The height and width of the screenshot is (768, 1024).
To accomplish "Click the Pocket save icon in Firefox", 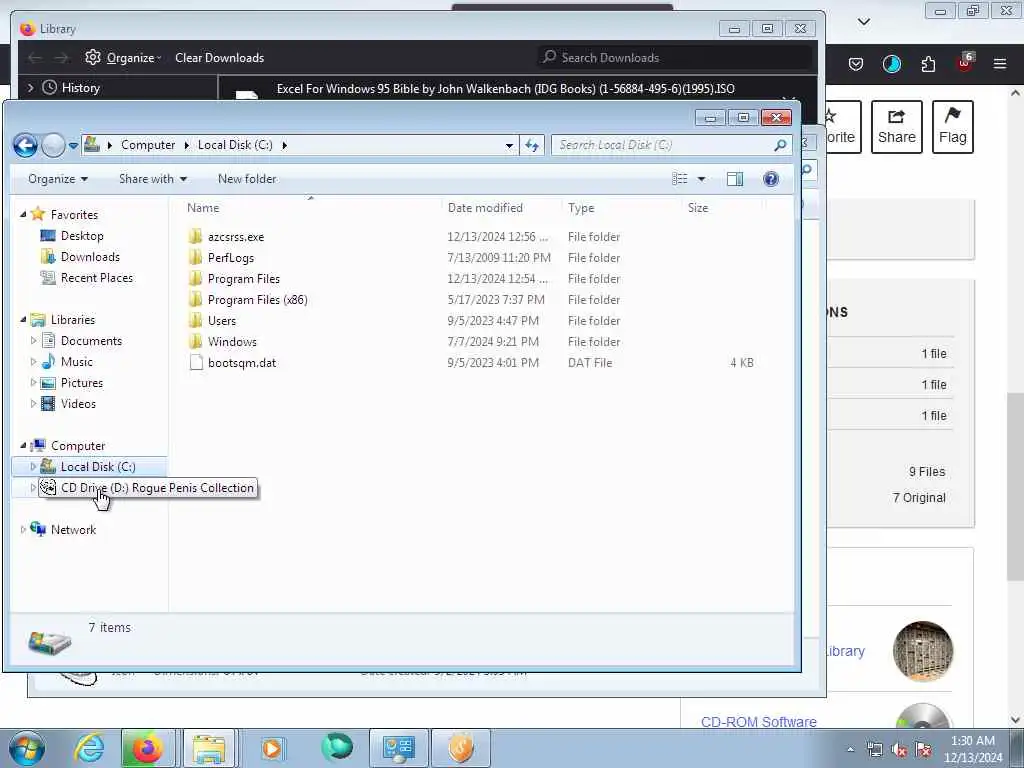I will pyautogui.click(x=856, y=63).
